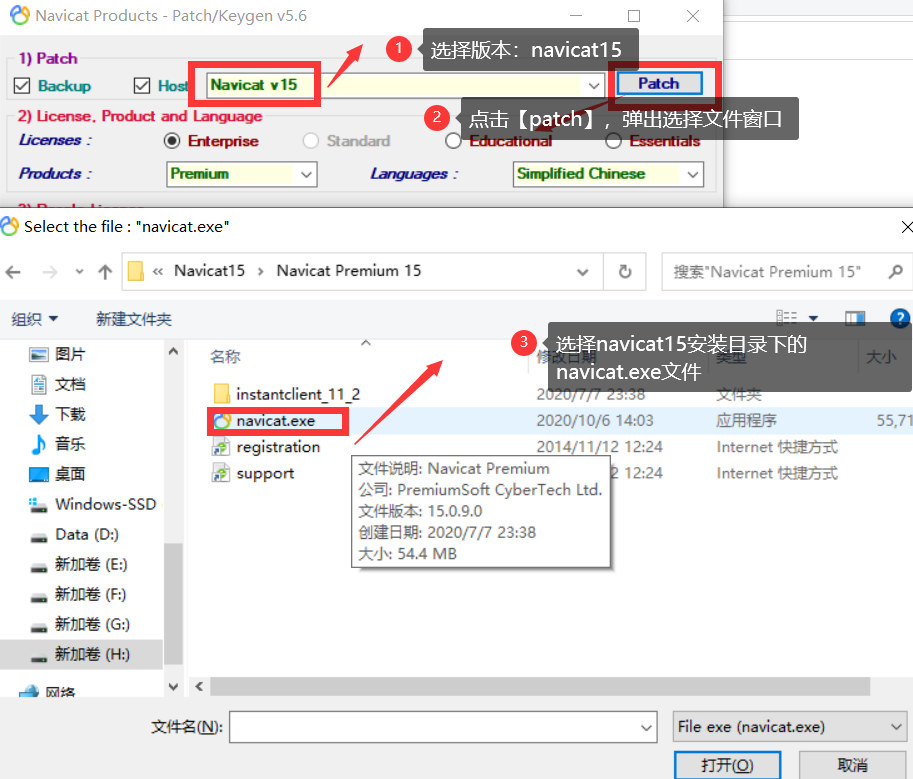This screenshot has width=913, height=779.
Task: Click the Patch button
Action: [659, 83]
